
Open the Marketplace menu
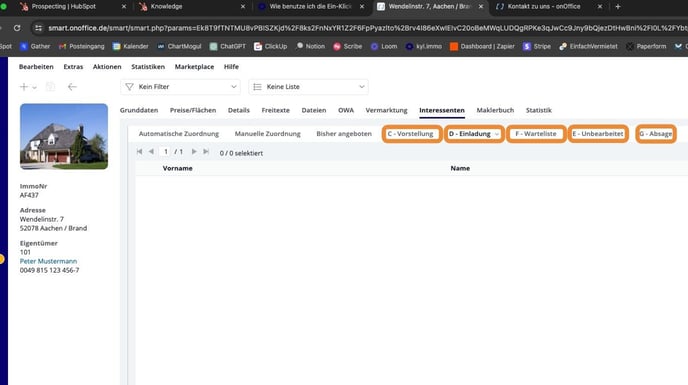click(194, 67)
